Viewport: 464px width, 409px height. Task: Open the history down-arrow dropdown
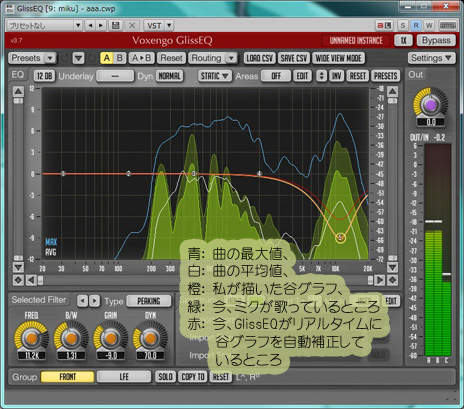tap(79, 58)
